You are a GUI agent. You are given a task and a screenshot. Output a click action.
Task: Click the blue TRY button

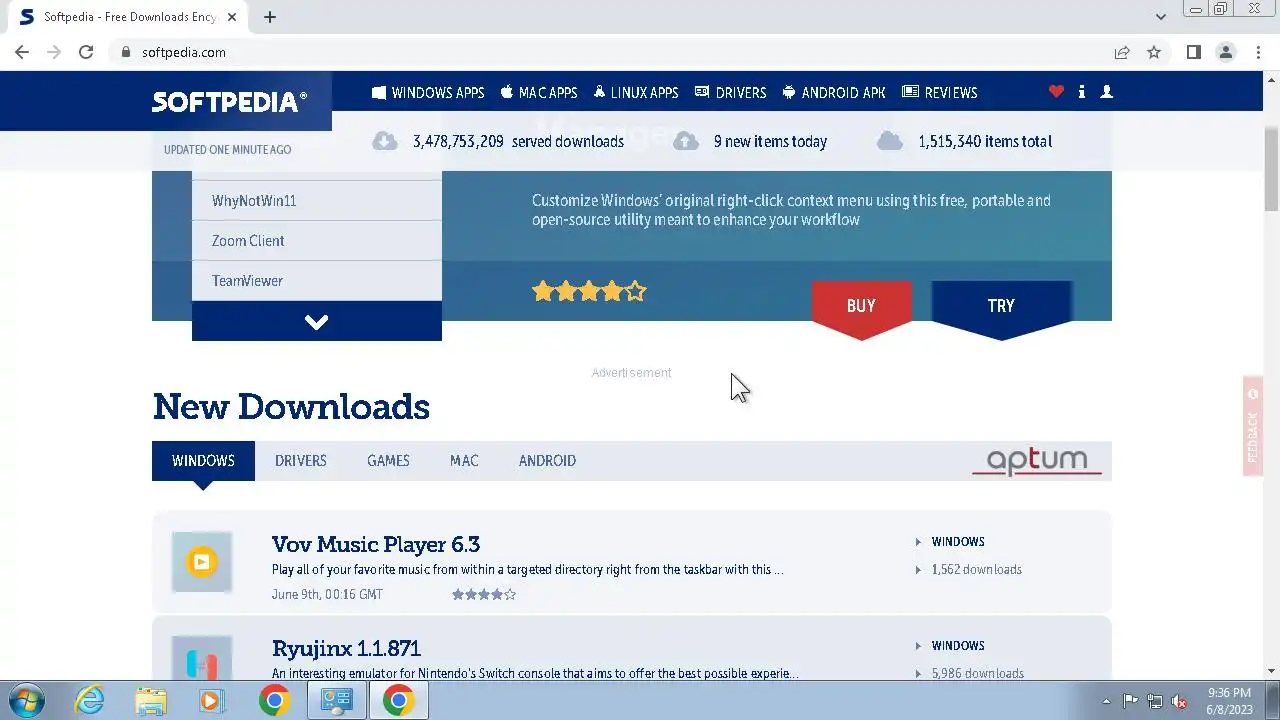1001,307
